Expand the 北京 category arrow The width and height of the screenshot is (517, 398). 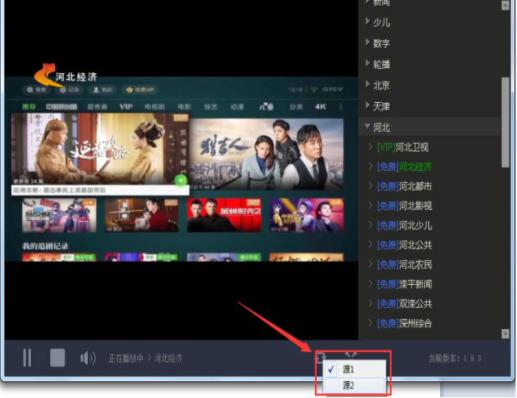[367, 84]
